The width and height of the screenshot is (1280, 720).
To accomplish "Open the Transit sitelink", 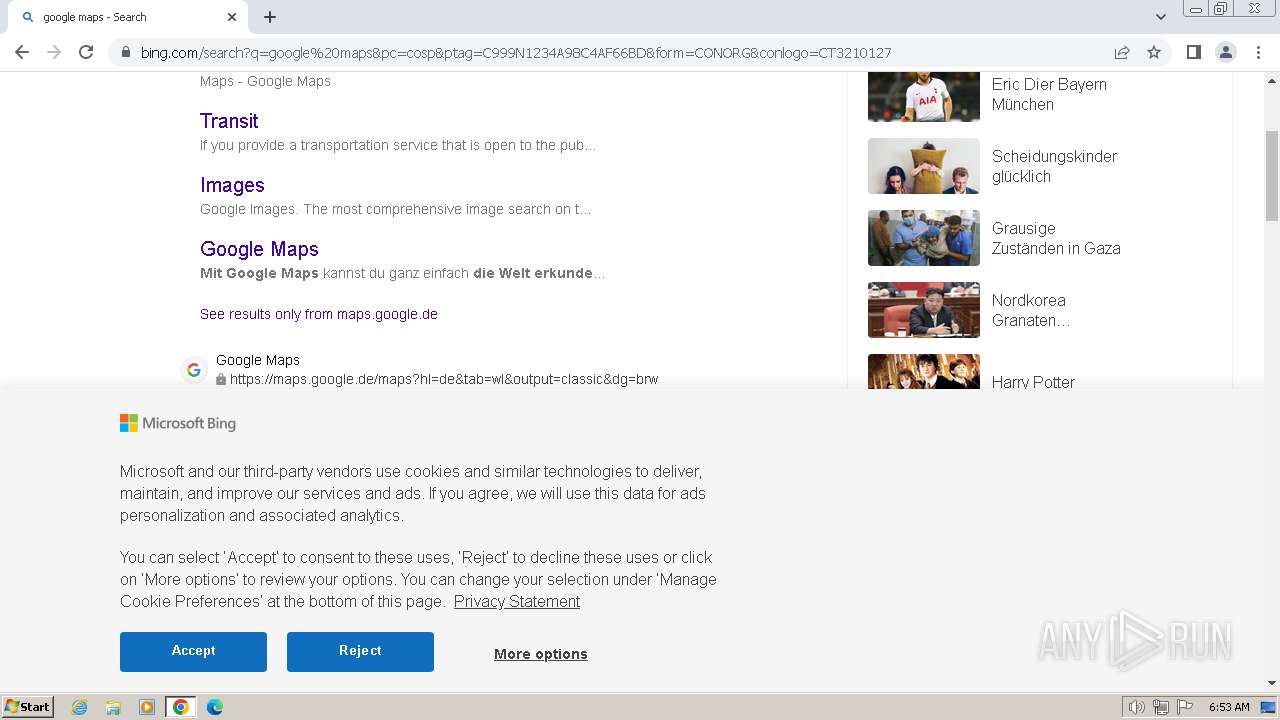I will pyautogui.click(x=229, y=121).
